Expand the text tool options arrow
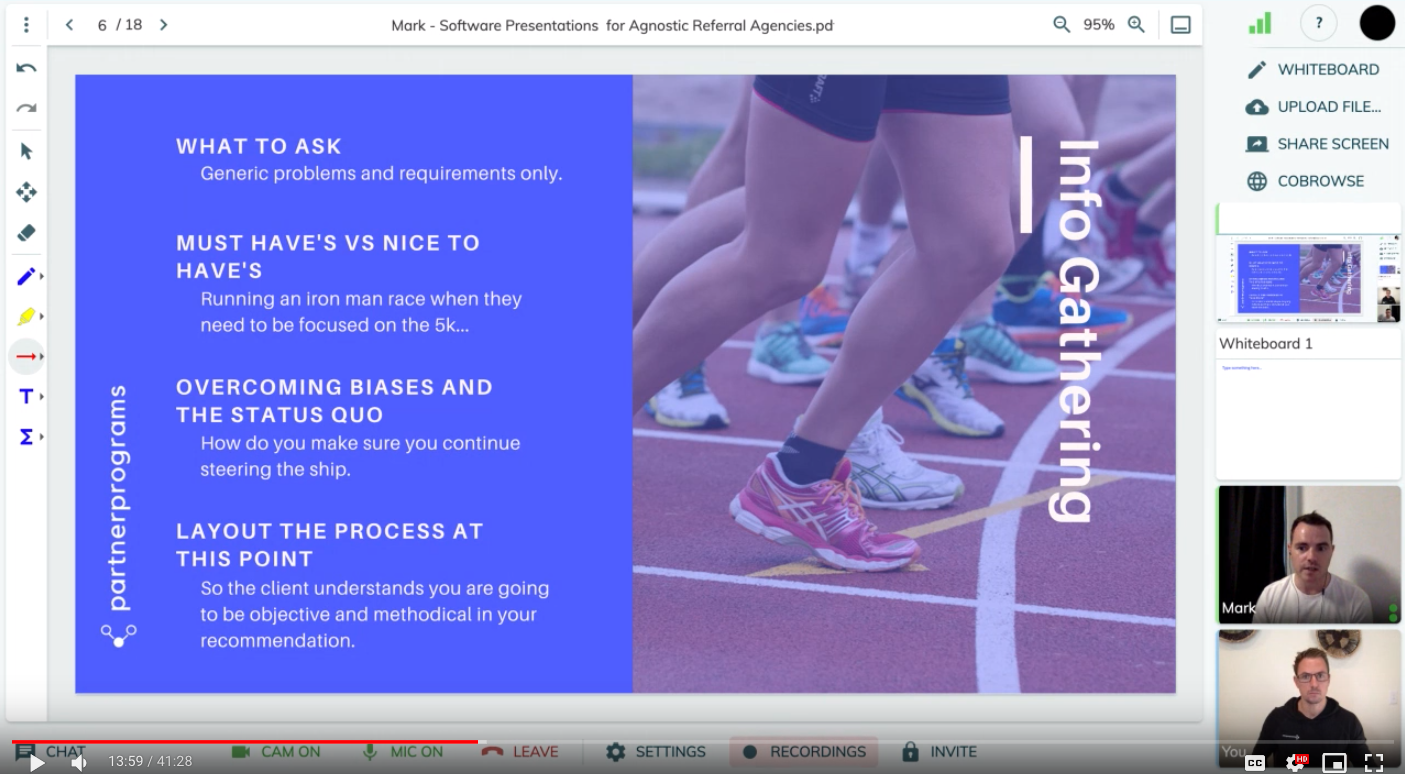 41,397
